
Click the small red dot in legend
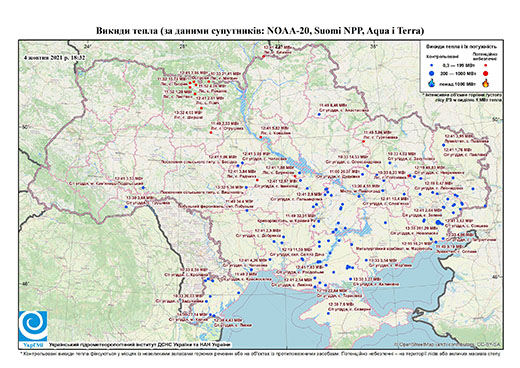click(486, 65)
